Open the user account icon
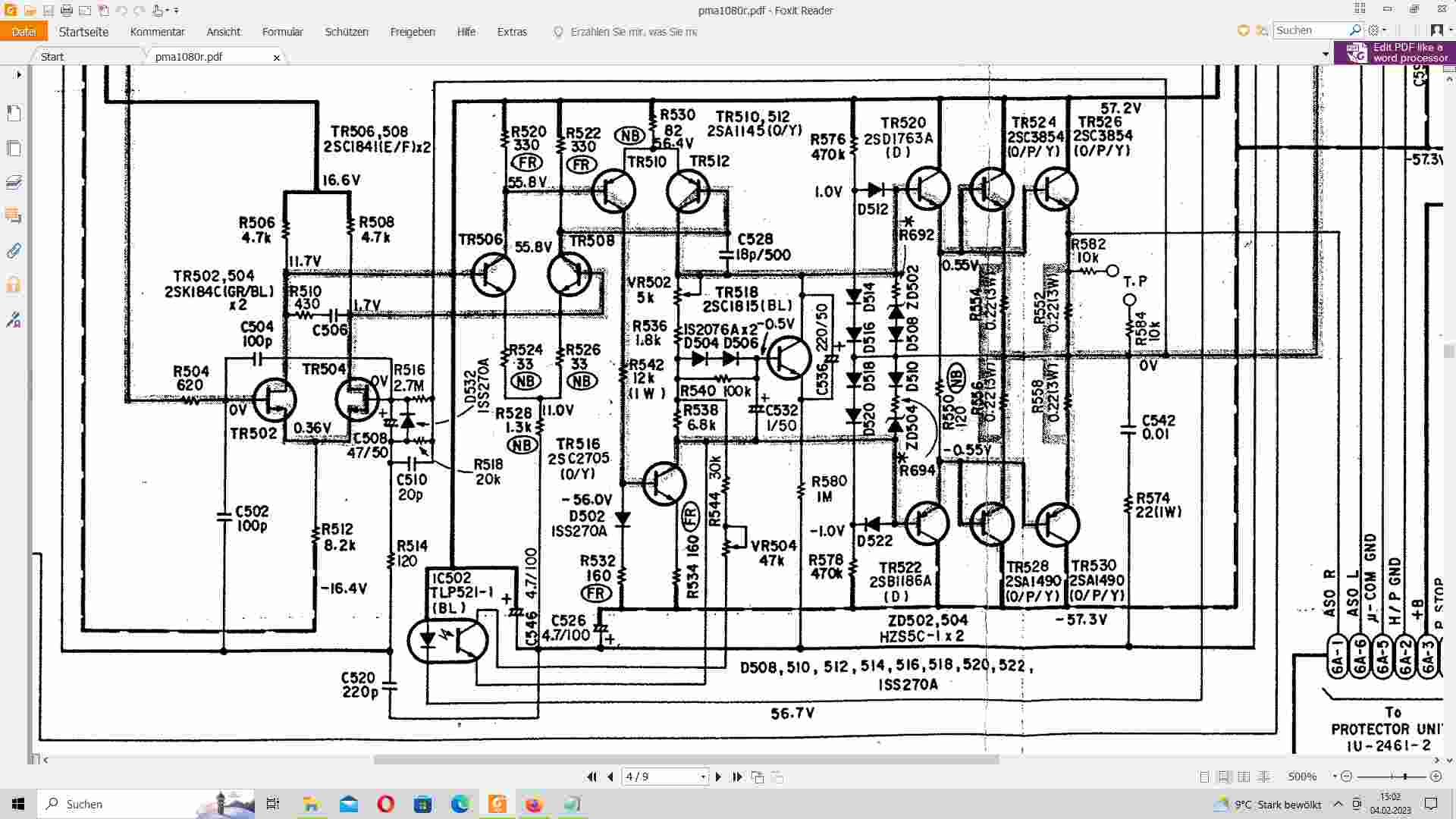This screenshot has width=1456, height=819. (x=1436, y=30)
